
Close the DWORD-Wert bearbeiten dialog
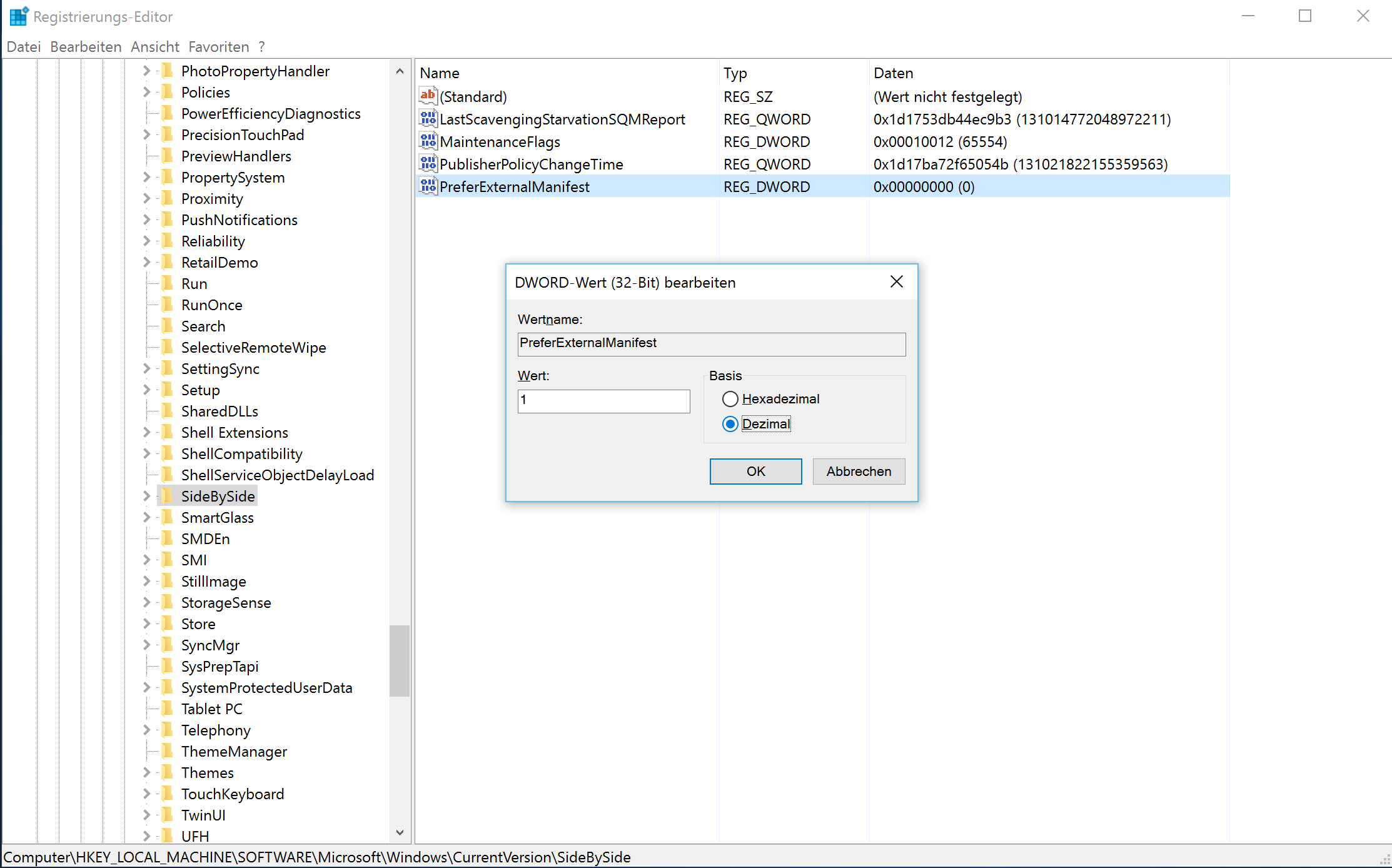coord(896,282)
